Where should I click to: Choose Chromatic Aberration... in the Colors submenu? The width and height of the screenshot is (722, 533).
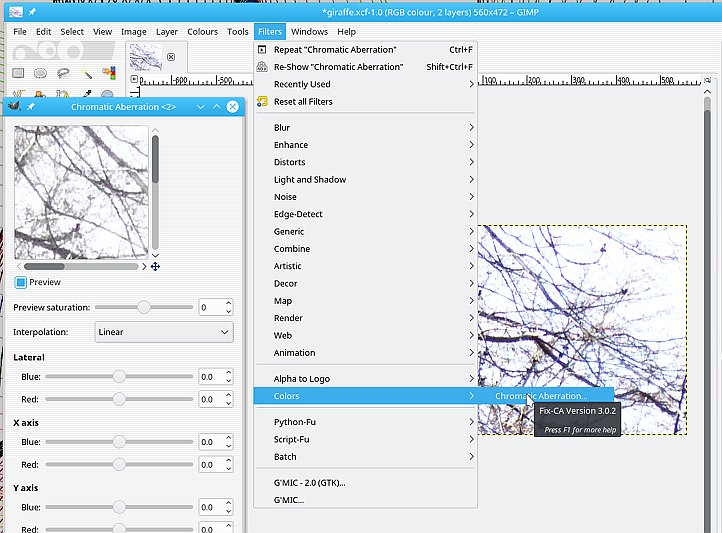[545, 396]
